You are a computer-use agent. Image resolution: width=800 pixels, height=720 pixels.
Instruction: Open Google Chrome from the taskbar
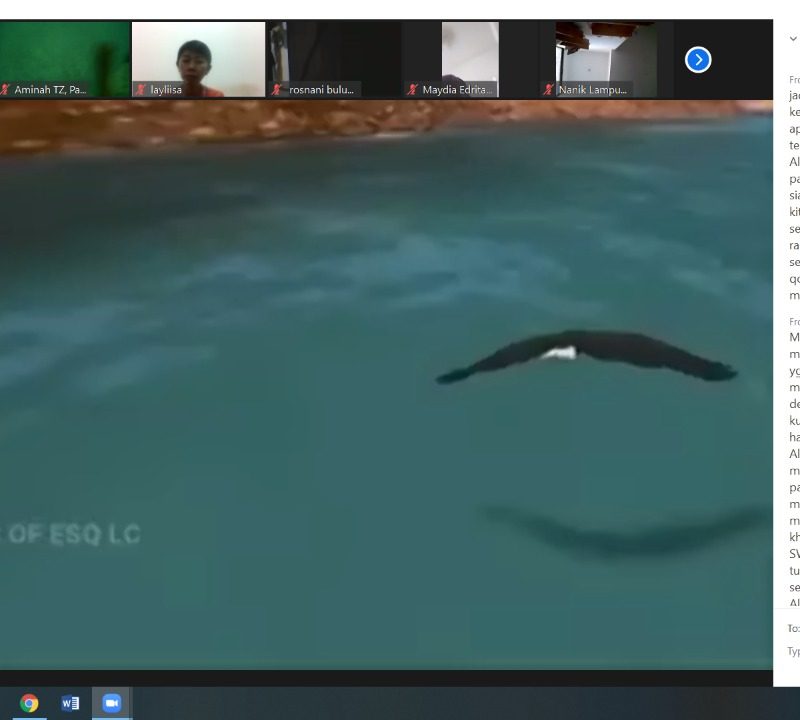pyautogui.click(x=29, y=703)
